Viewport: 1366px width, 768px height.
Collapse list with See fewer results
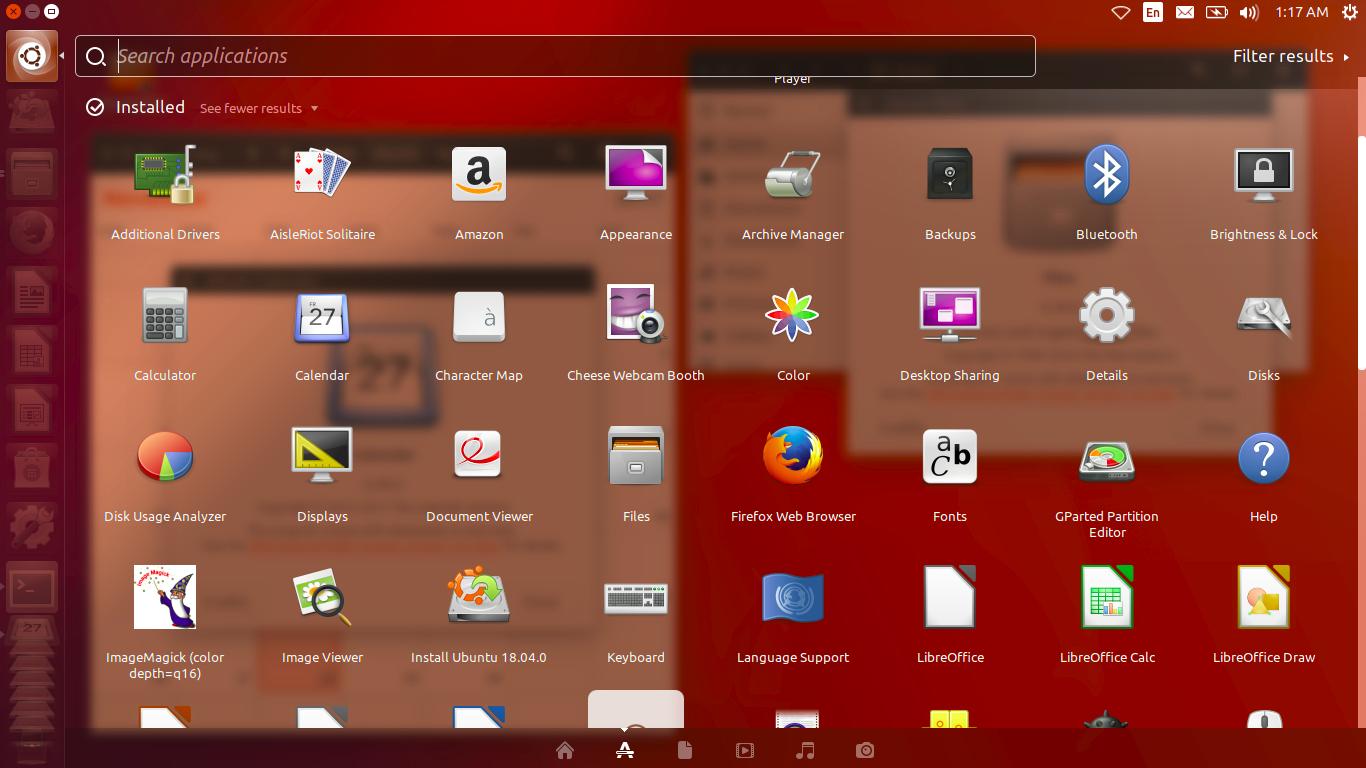259,108
